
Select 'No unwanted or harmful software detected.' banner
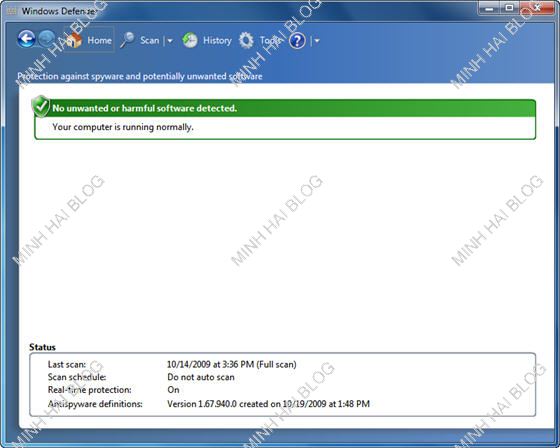click(285, 108)
